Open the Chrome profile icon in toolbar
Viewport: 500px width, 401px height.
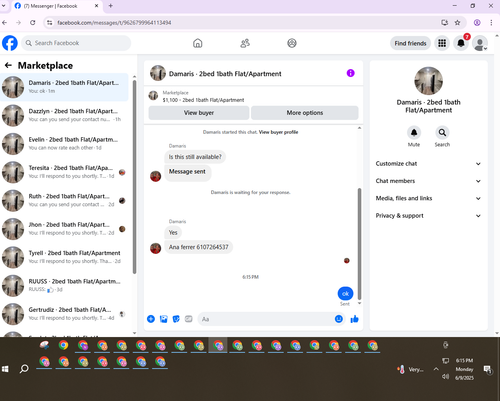[477, 23]
